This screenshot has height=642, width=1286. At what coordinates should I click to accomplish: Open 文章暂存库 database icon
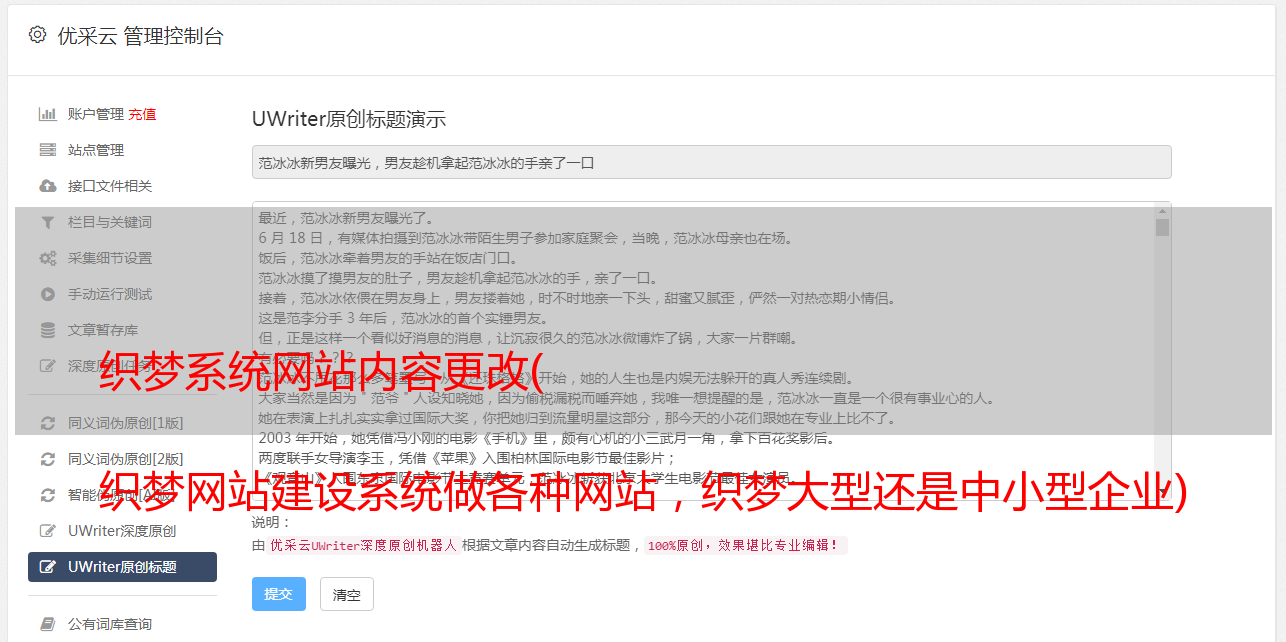47,330
